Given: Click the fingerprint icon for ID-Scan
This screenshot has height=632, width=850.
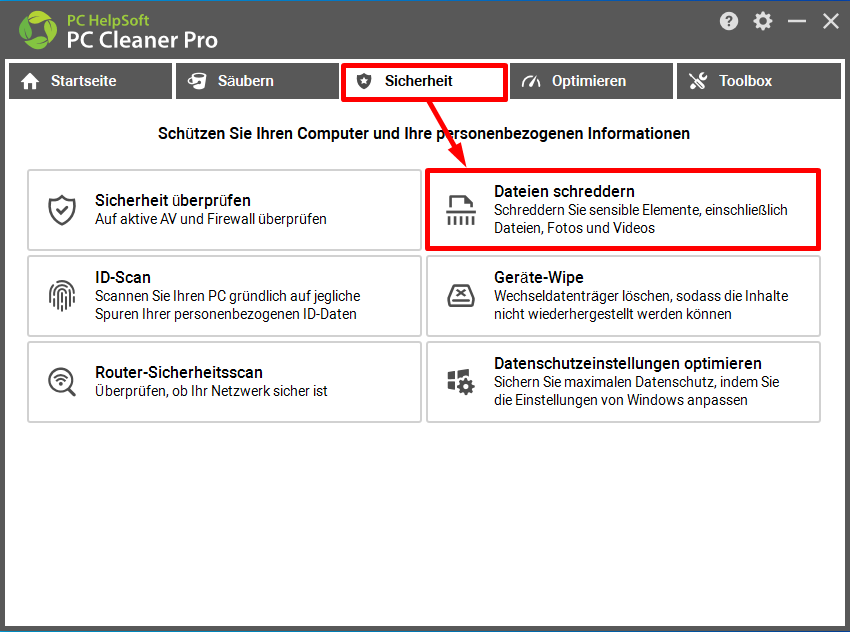Looking at the screenshot, I should click(62, 295).
